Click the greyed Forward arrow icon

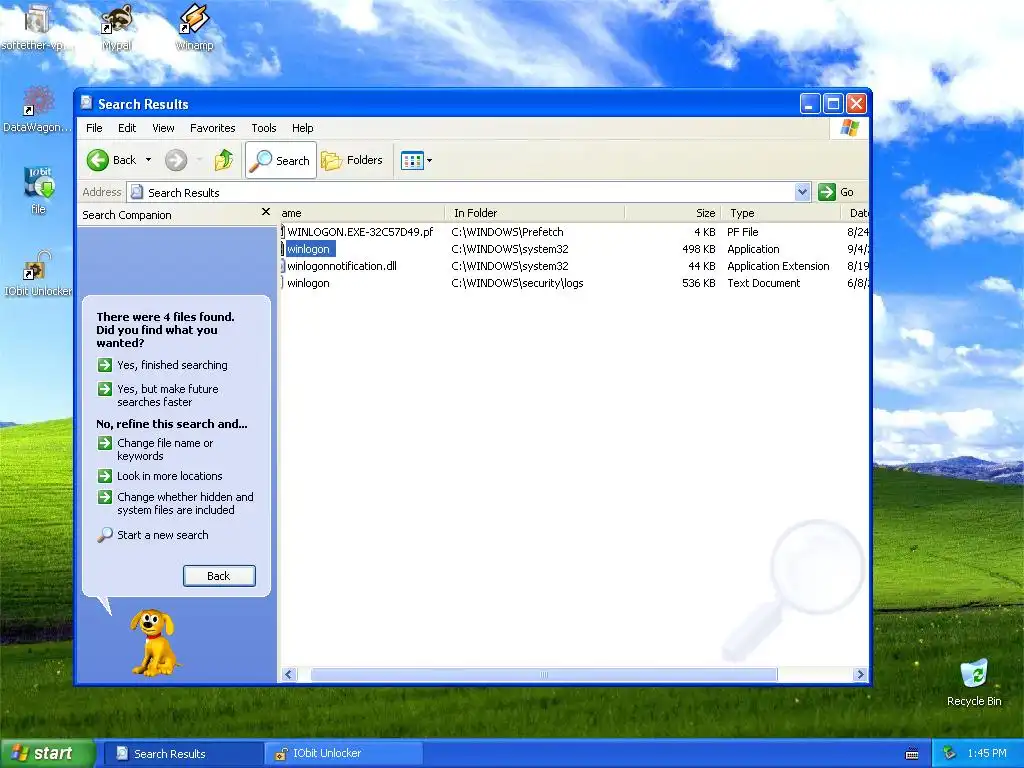(x=176, y=160)
